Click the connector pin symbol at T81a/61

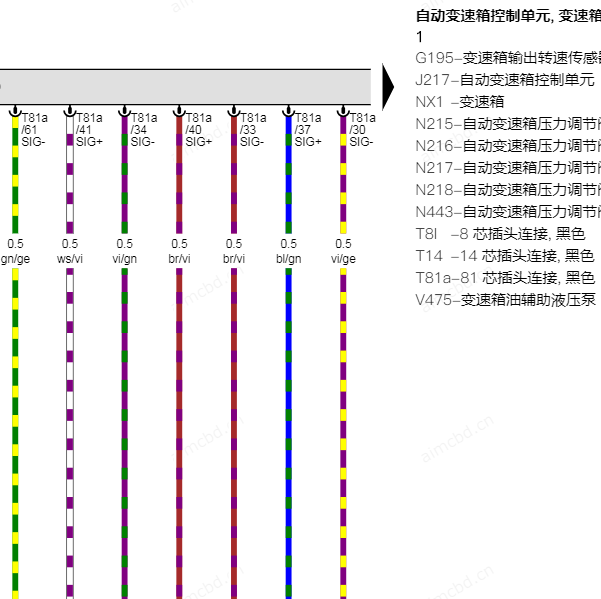click(15, 111)
